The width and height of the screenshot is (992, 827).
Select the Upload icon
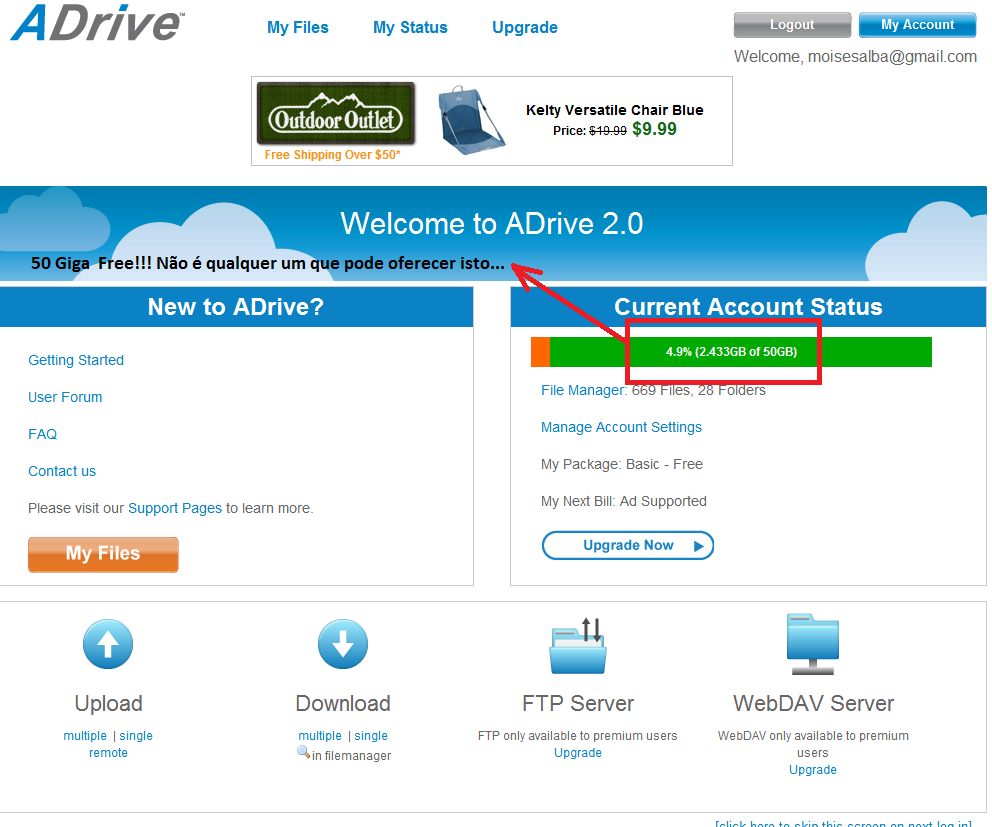[107, 644]
